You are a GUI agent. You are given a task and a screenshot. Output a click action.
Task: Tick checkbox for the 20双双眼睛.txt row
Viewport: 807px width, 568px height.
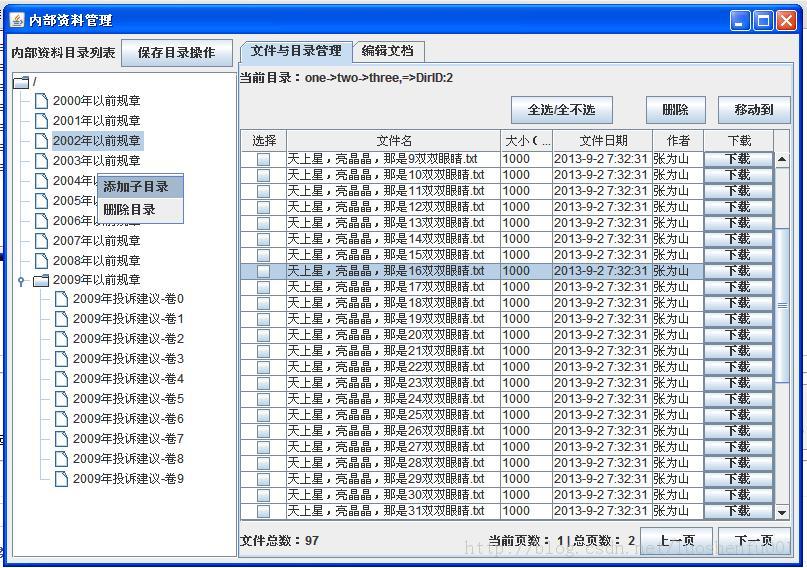click(264, 335)
